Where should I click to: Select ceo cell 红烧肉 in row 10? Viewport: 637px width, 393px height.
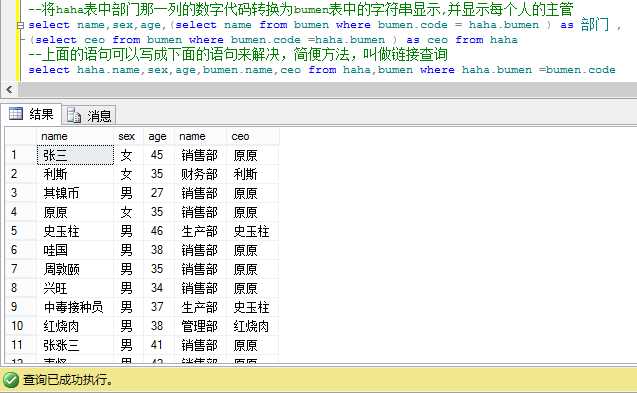[252, 326]
